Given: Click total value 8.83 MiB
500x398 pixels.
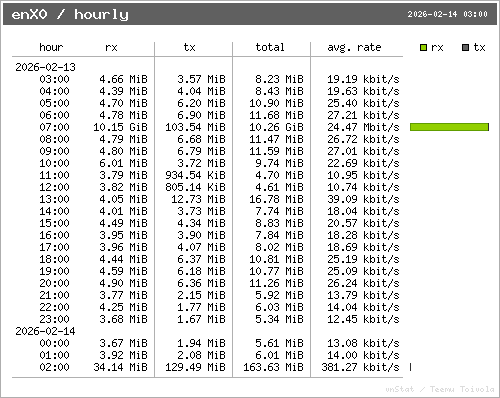Looking at the screenshot, I should [x=279, y=223].
